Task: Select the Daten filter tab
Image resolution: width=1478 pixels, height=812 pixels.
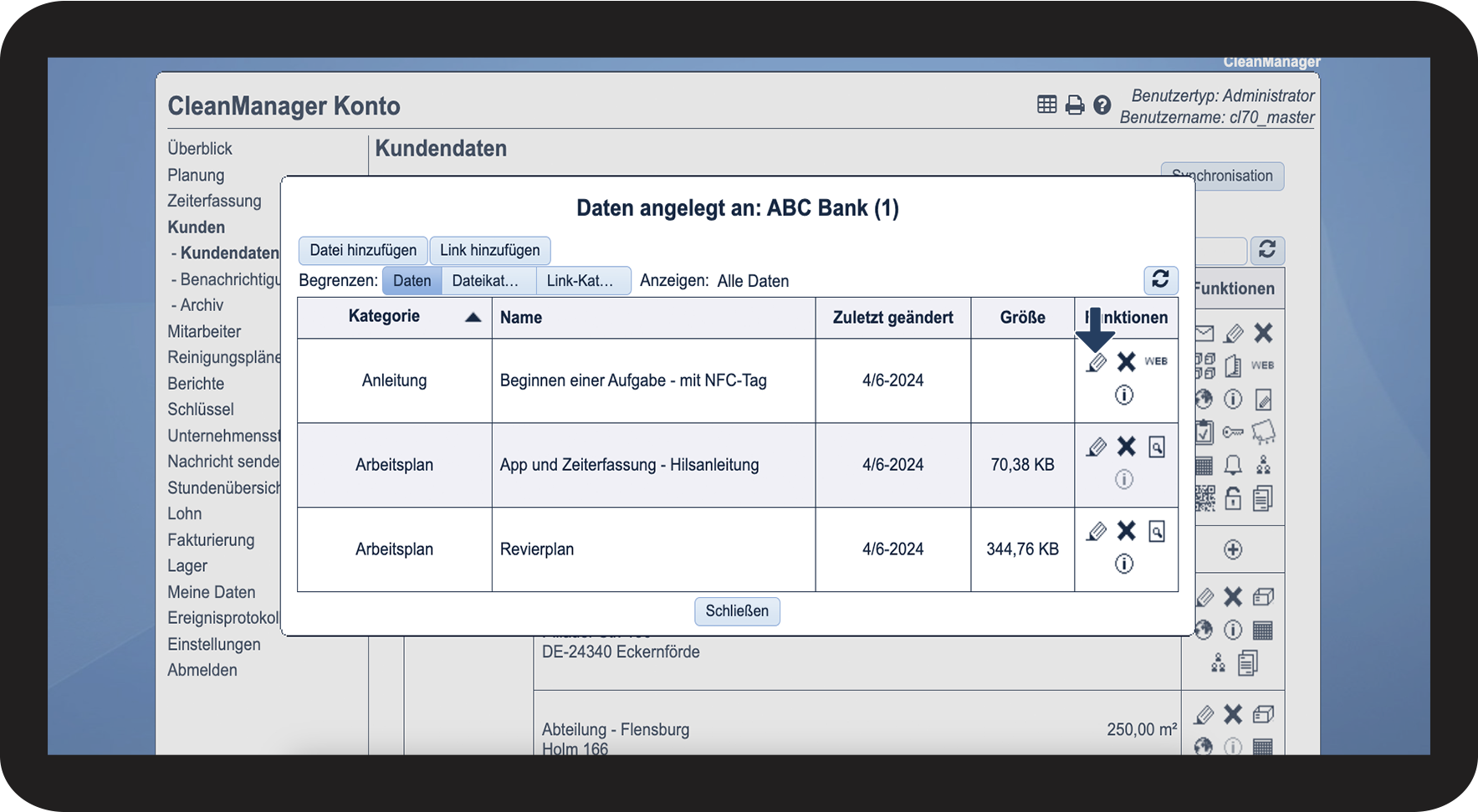Action: tap(412, 281)
